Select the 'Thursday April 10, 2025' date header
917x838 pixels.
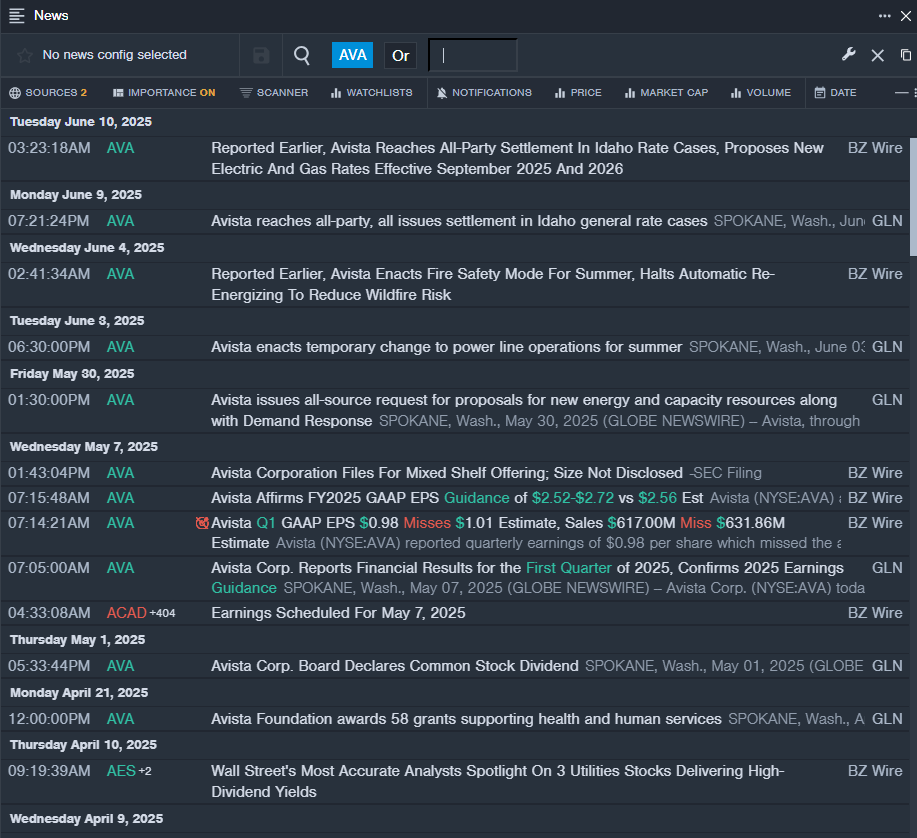pos(83,745)
